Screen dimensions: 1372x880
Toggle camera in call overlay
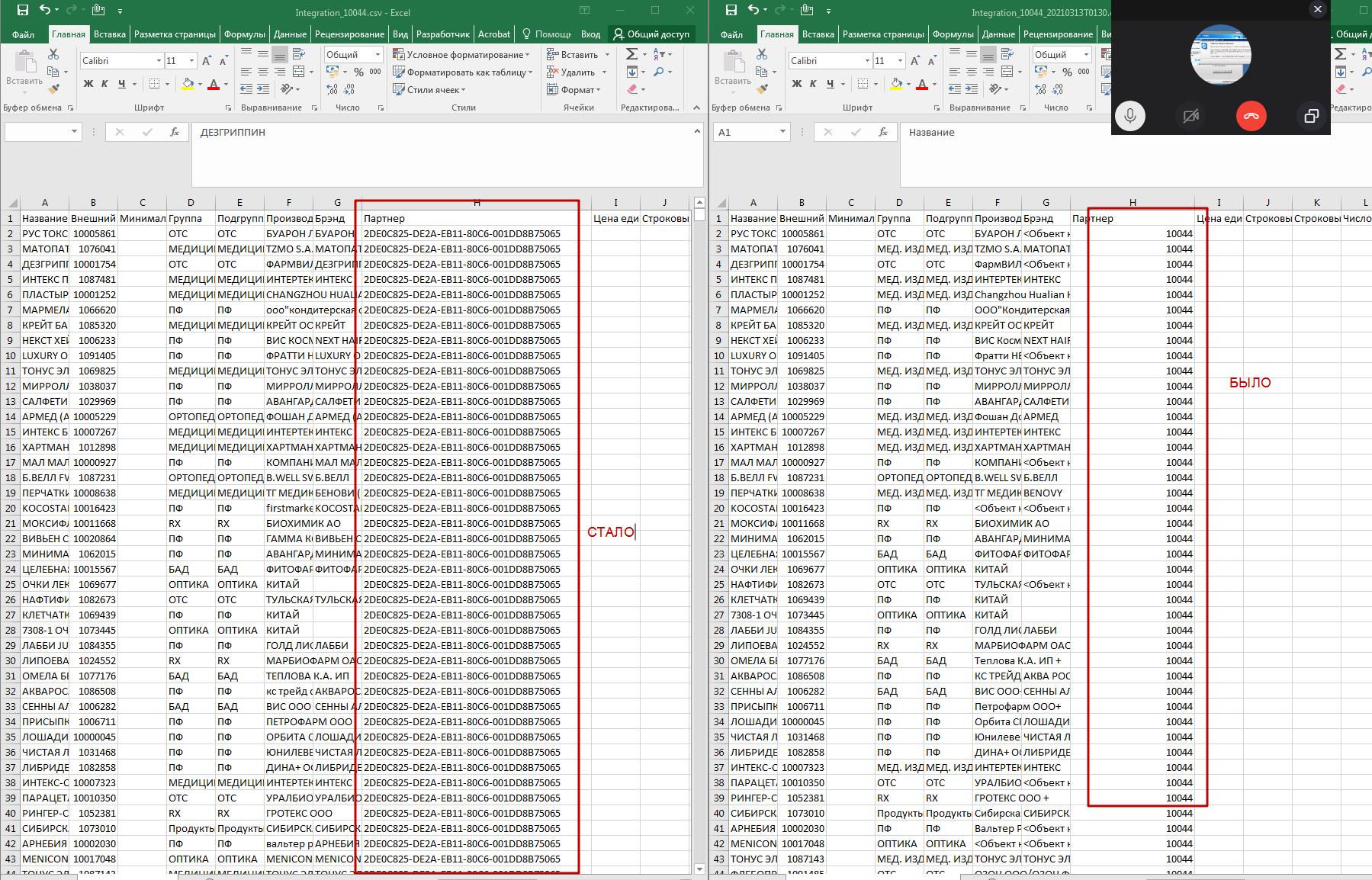tap(1190, 116)
